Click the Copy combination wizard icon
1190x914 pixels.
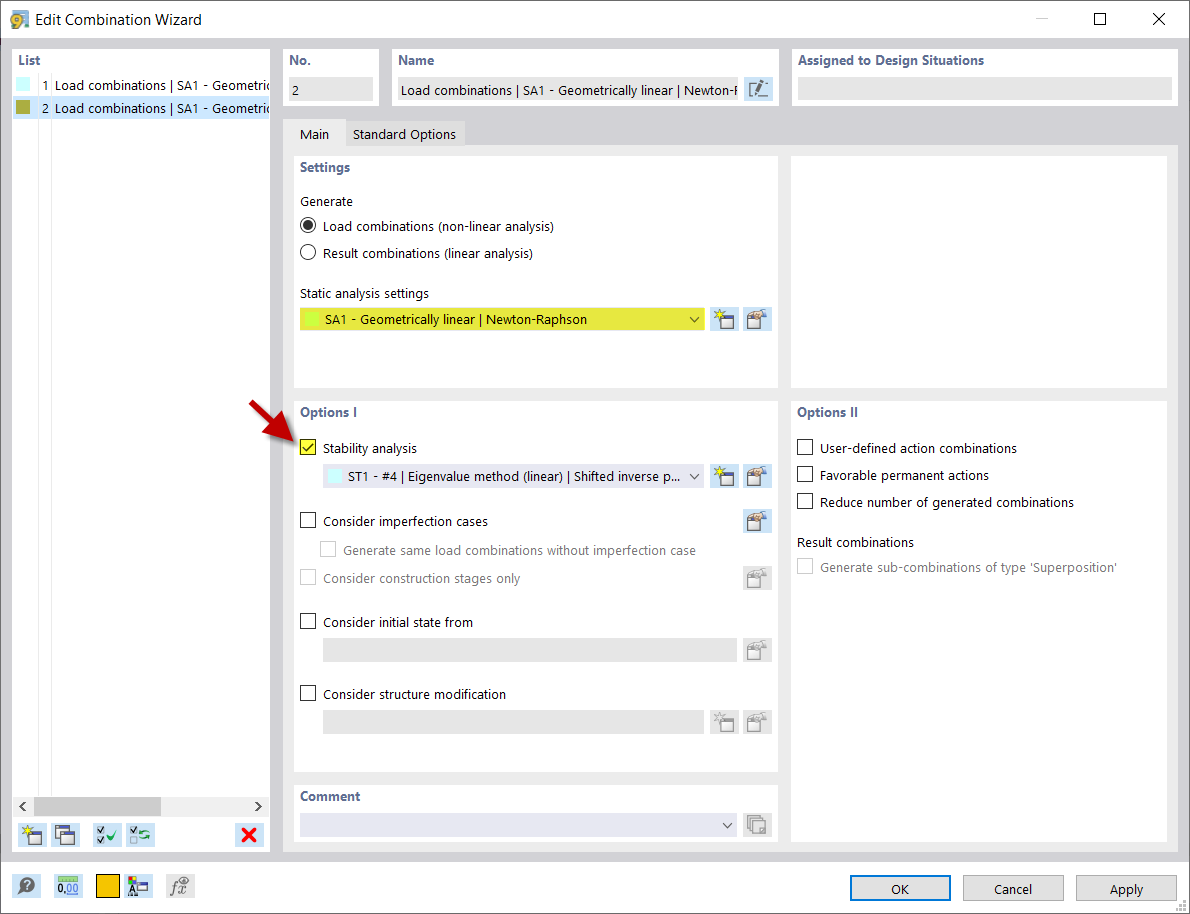(x=65, y=834)
